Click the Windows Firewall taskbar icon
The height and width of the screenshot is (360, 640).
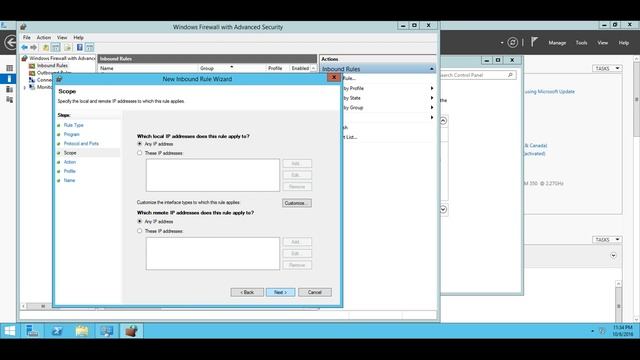[131, 331]
